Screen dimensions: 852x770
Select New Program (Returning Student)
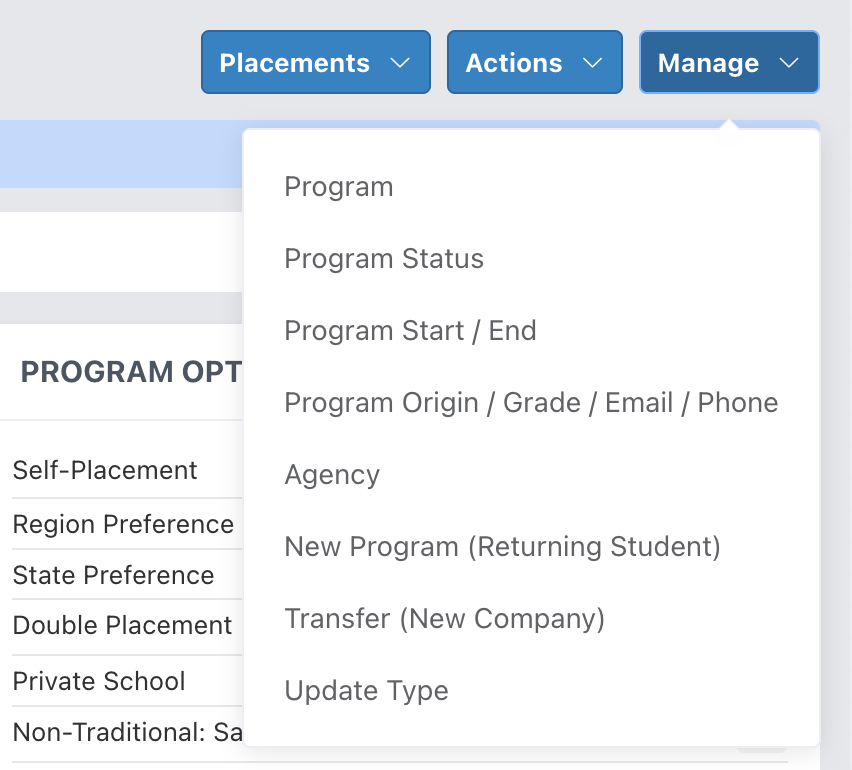pos(502,547)
